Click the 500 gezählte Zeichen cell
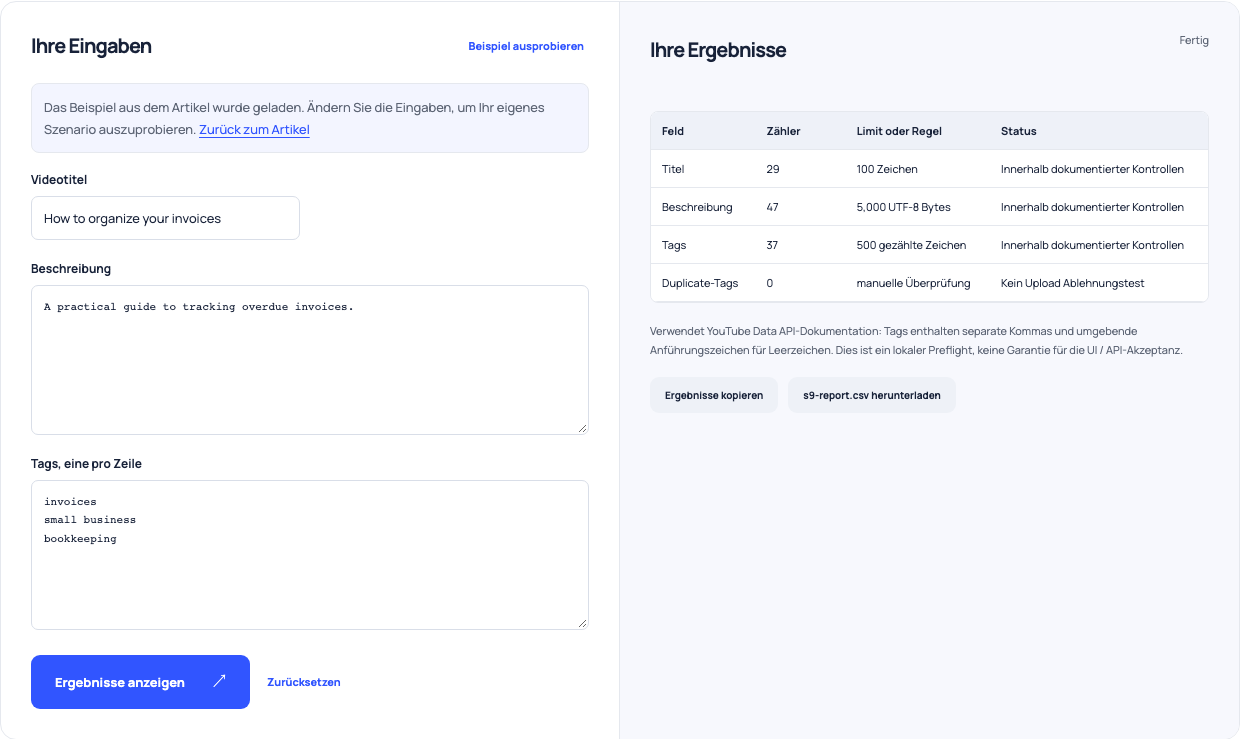Screen dimensions: 1240x740 (910, 245)
